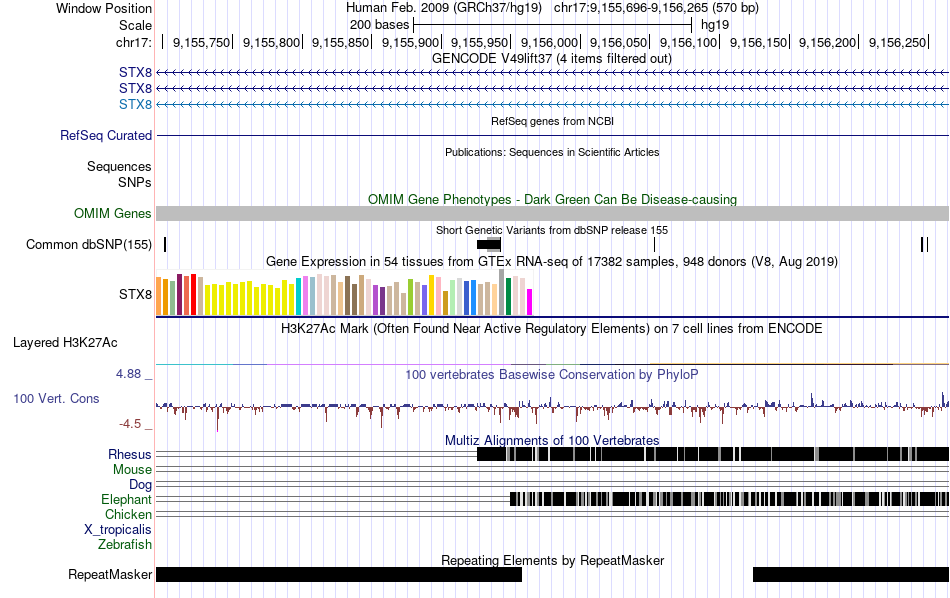Click the 'SNPs' track label

coord(135,182)
